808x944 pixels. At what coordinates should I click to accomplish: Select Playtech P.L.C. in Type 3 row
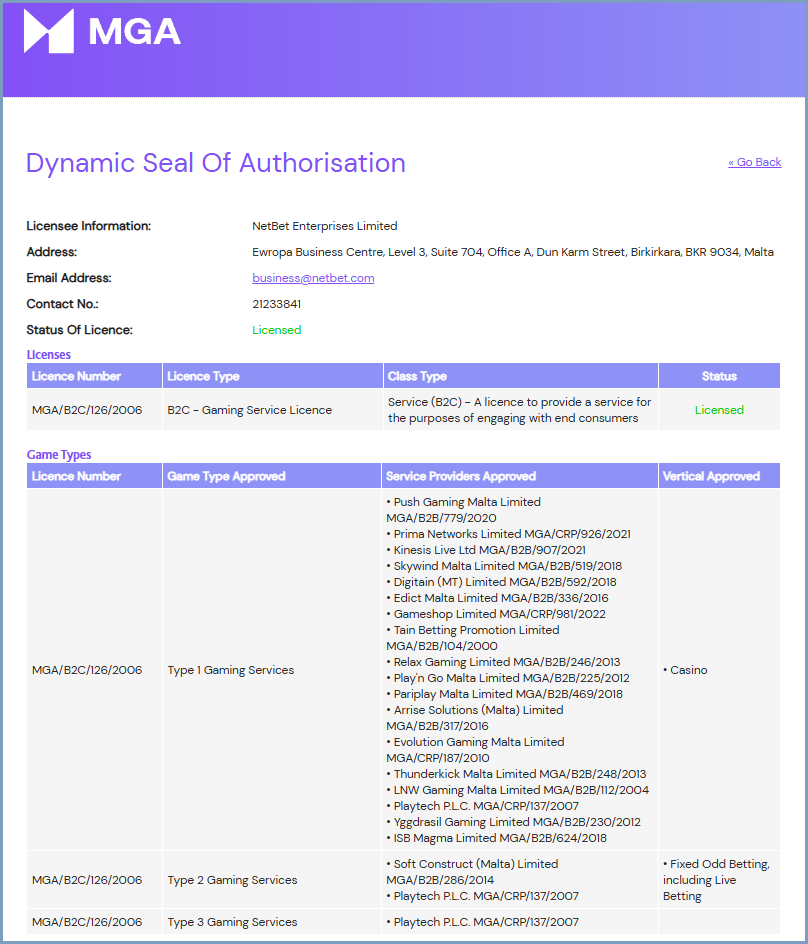[483, 922]
